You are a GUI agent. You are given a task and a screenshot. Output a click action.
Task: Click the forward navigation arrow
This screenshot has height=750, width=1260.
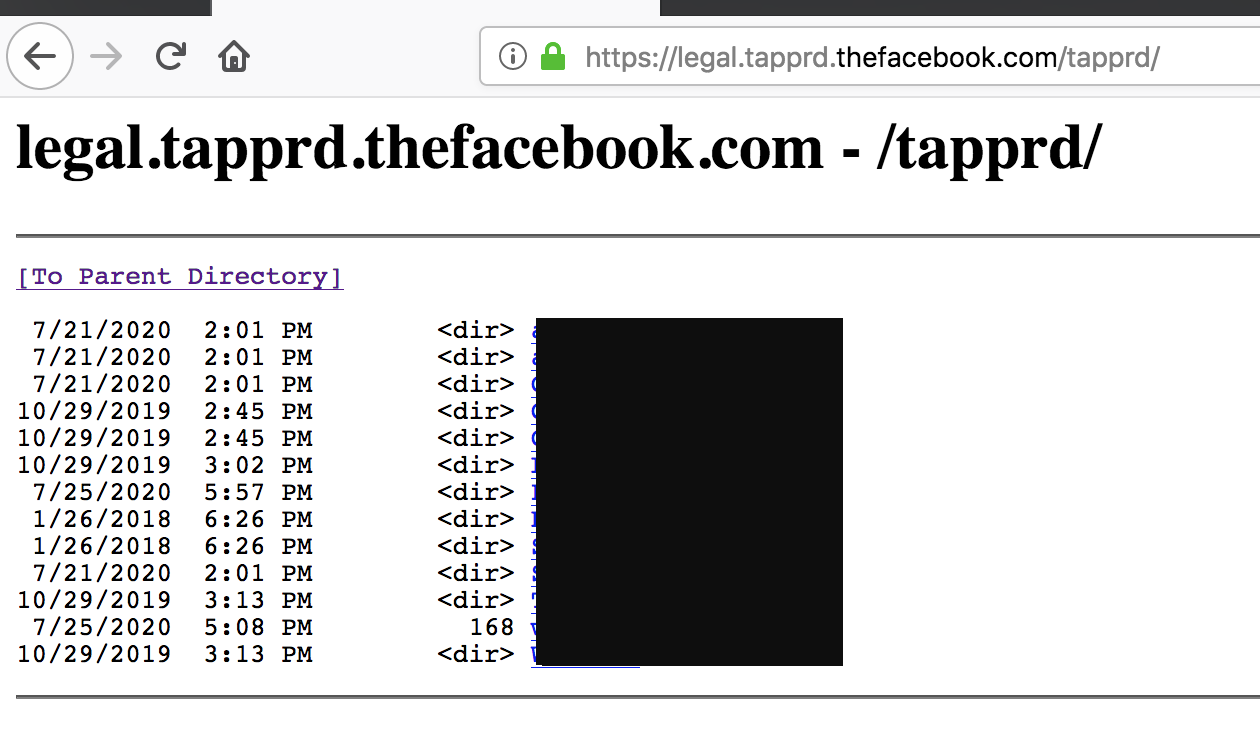105,57
